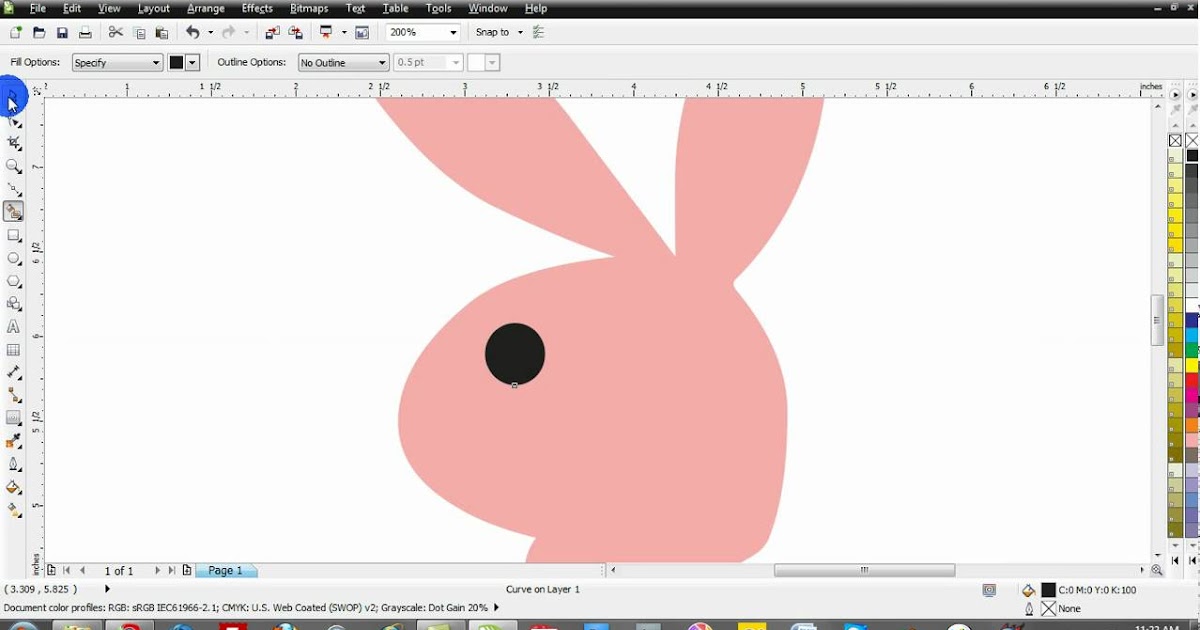Viewport: 1200px width, 630px height.
Task: Go to the last page
Action: [172, 571]
